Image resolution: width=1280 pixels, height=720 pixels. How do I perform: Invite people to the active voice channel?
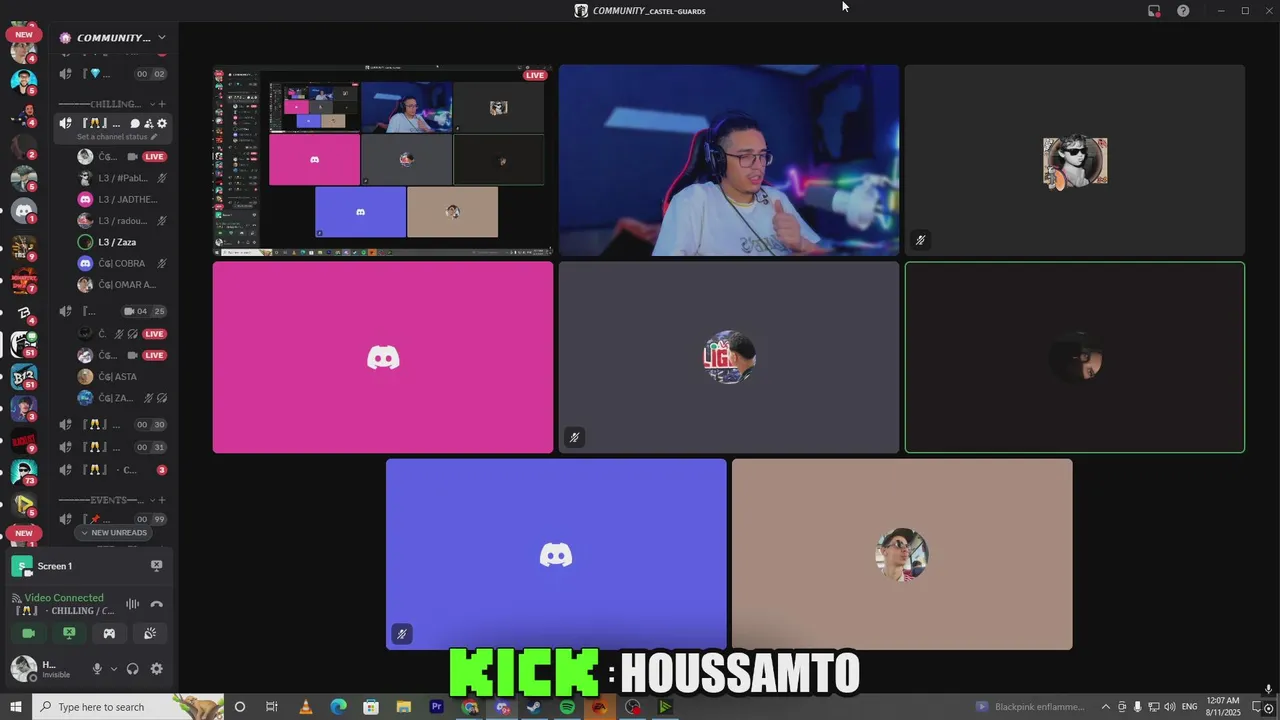(148, 123)
